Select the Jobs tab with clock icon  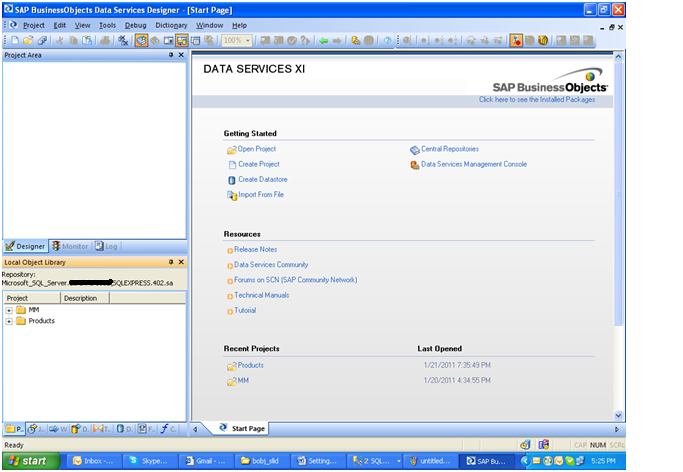(36, 429)
